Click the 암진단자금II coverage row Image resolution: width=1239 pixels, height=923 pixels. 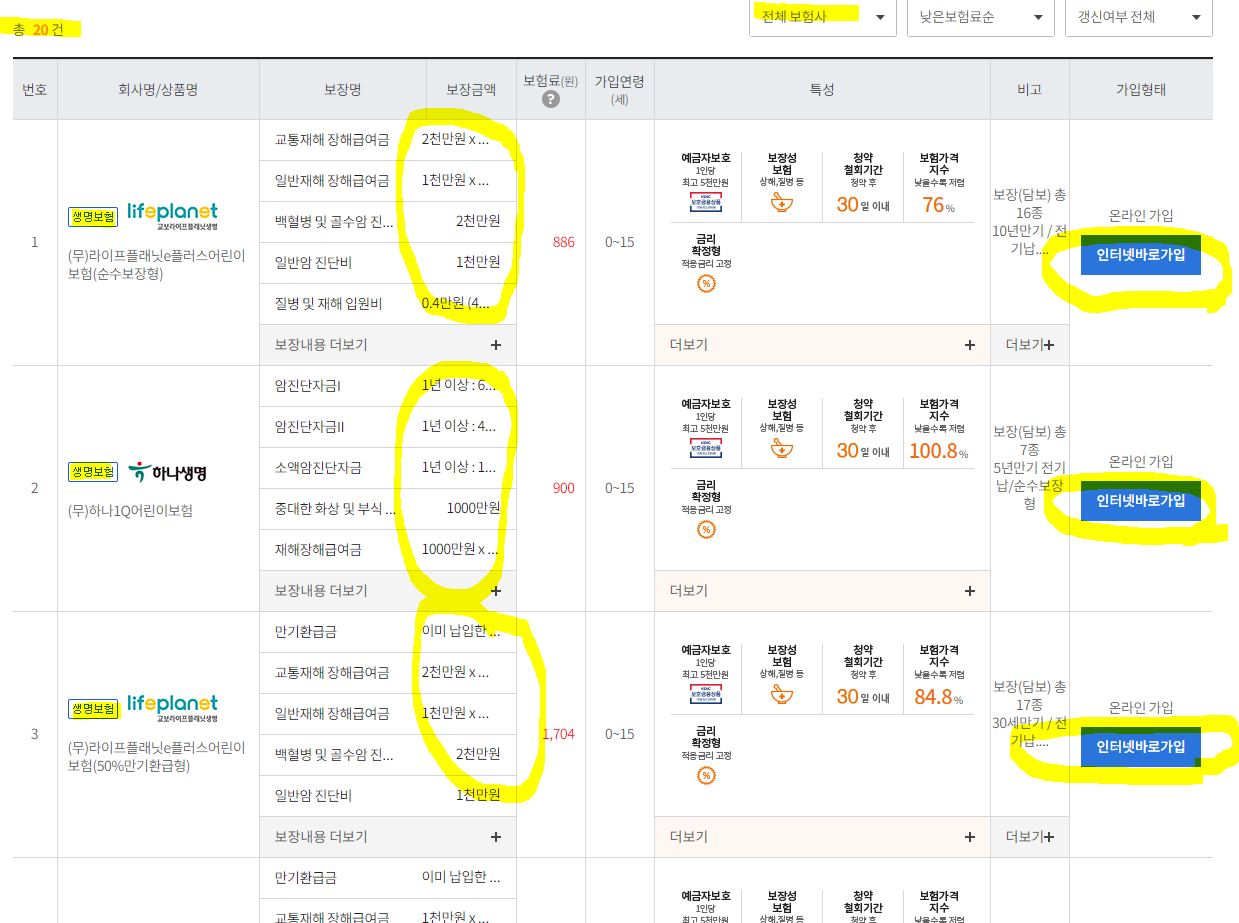pyautogui.click(x=388, y=426)
